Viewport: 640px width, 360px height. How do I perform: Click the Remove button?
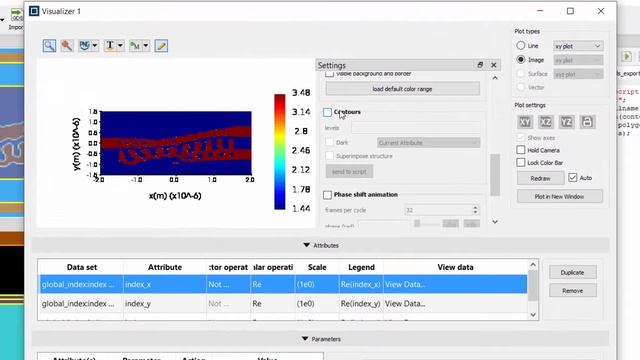572,291
